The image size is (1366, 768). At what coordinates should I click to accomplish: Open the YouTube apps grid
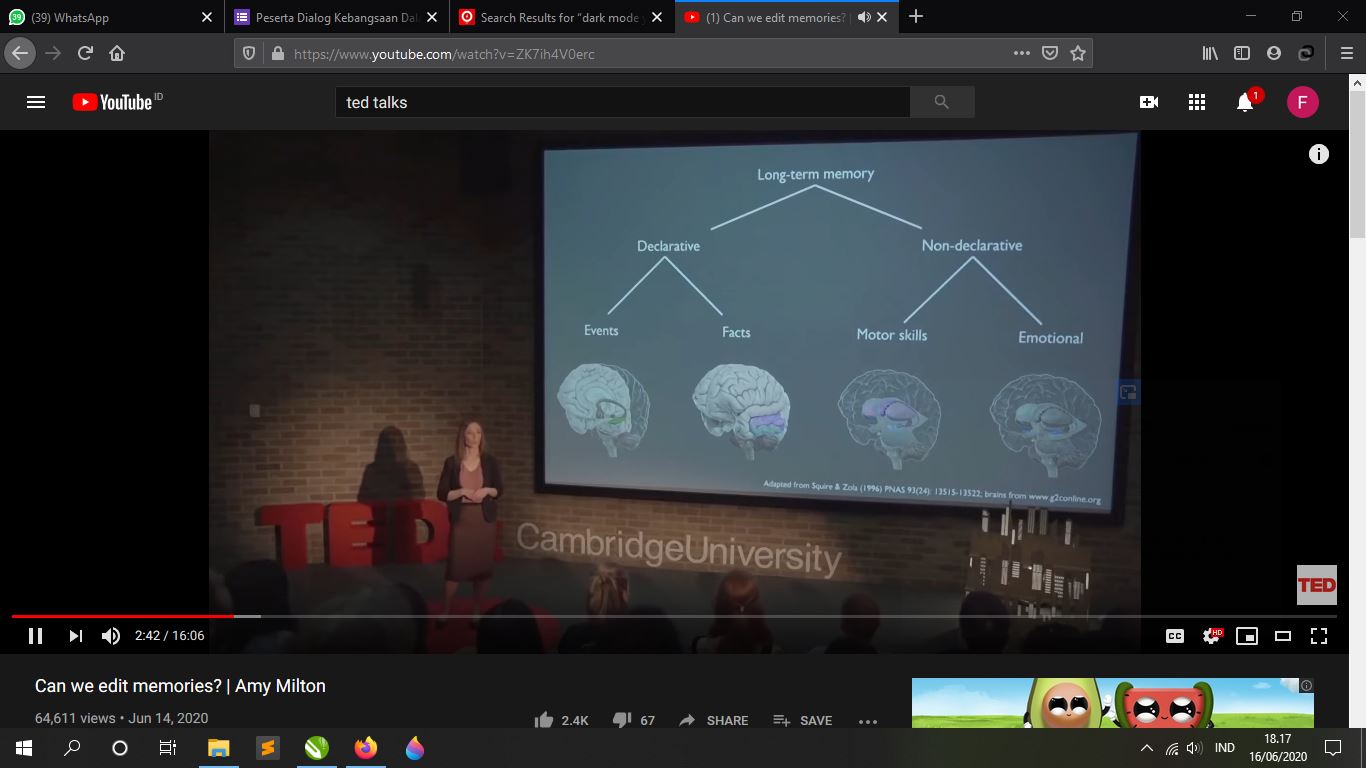click(1197, 102)
